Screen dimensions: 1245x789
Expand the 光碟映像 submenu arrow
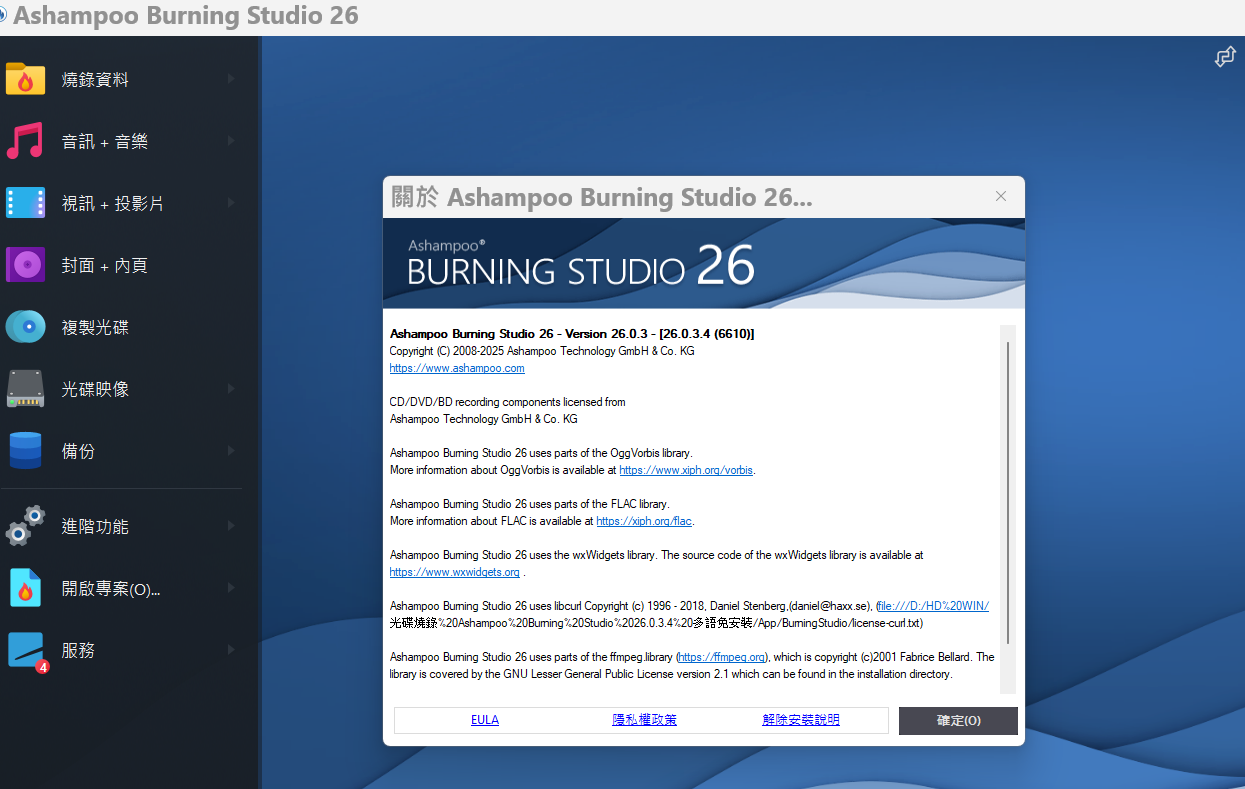(x=231, y=389)
